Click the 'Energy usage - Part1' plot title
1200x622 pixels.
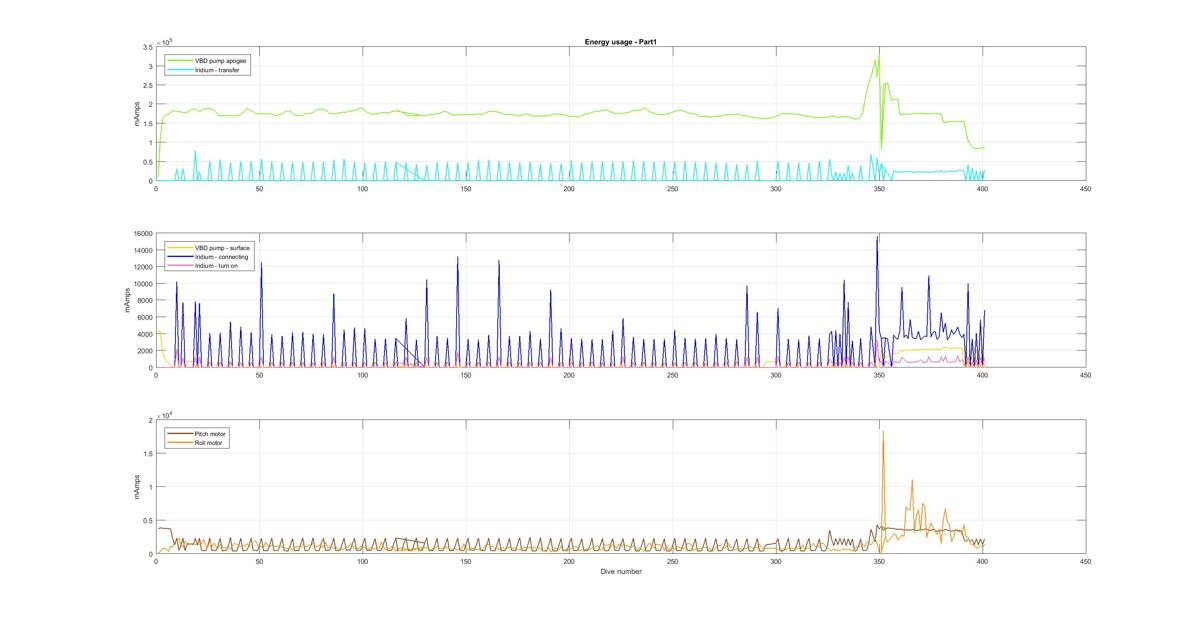[620, 42]
